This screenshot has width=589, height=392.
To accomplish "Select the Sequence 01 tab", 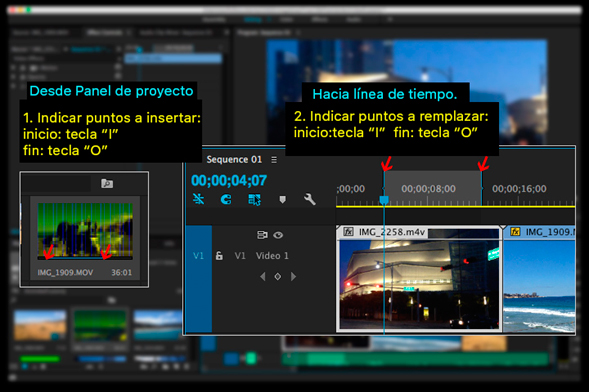I will 234,160.
